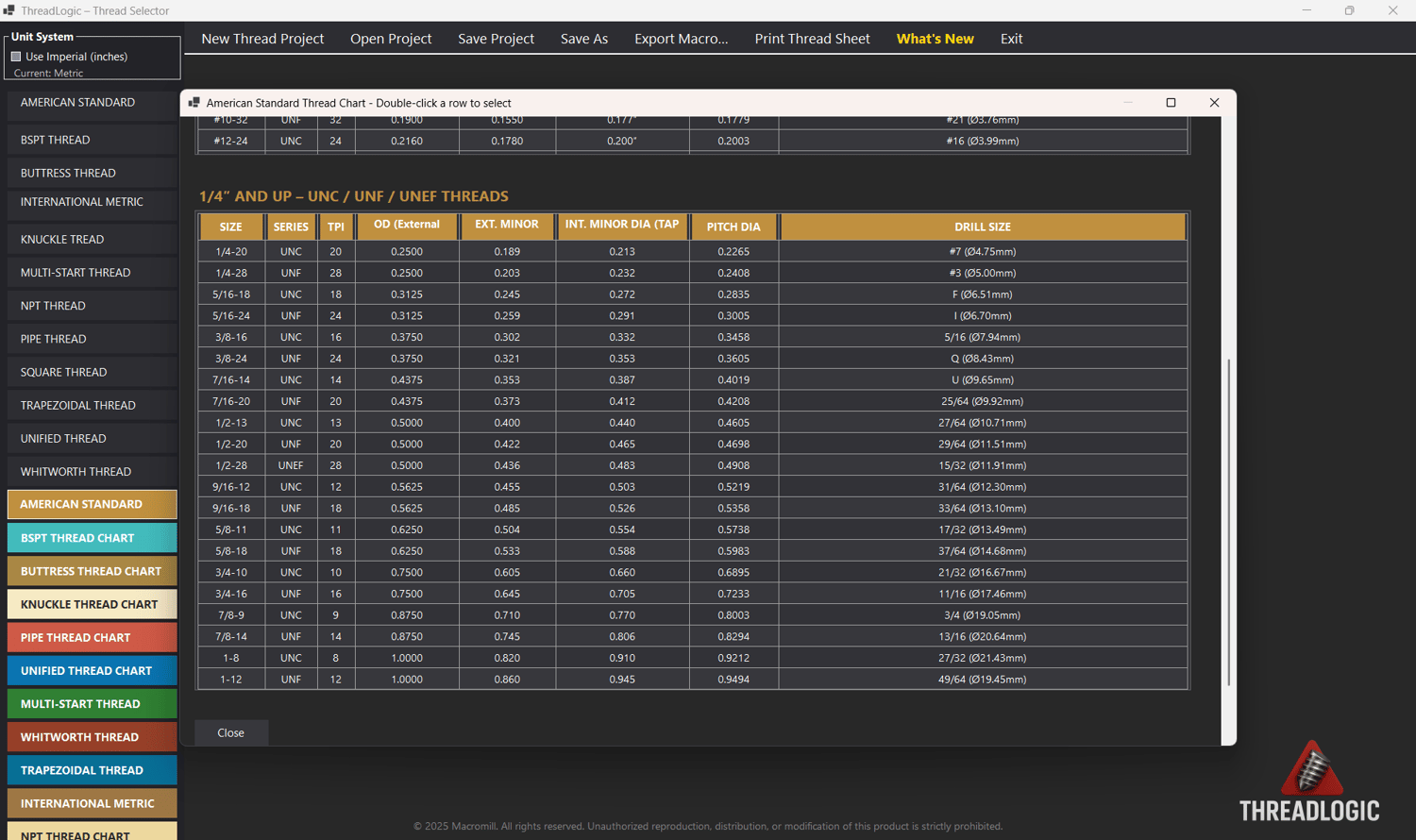Click Exit in the menu bar
This screenshot has width=1416, height=840.
click(x=1011, y=39)
